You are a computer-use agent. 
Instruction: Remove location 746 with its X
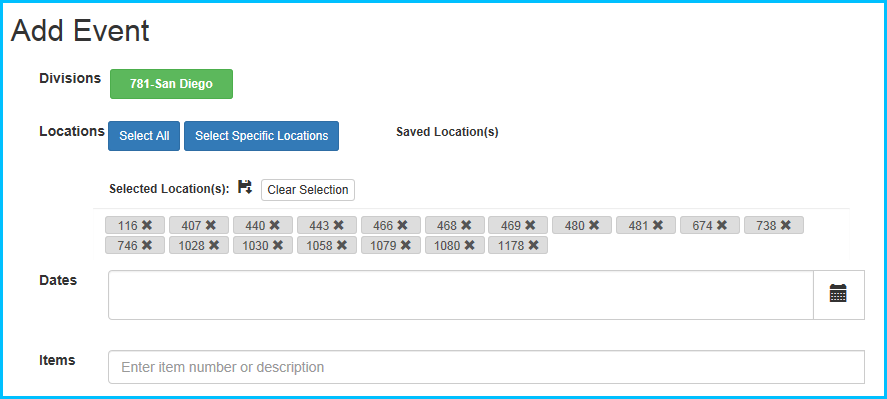tap(147, 245)
